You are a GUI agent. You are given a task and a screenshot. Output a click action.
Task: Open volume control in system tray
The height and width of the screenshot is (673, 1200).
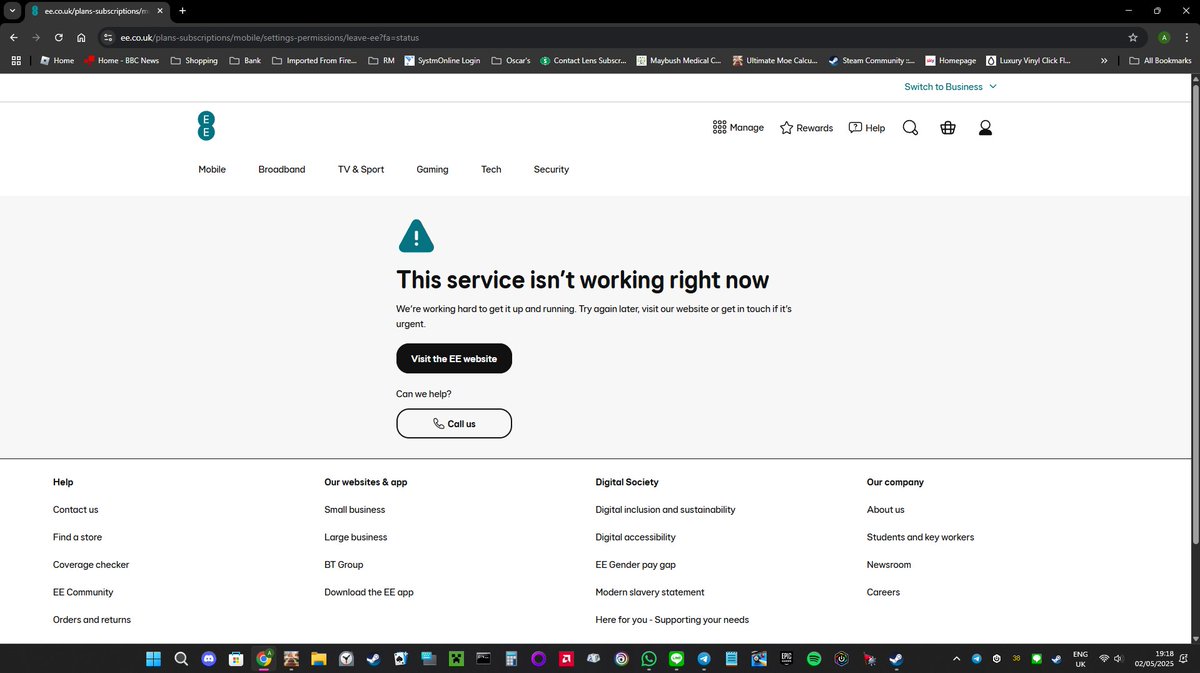click(x=1118, y=659)
